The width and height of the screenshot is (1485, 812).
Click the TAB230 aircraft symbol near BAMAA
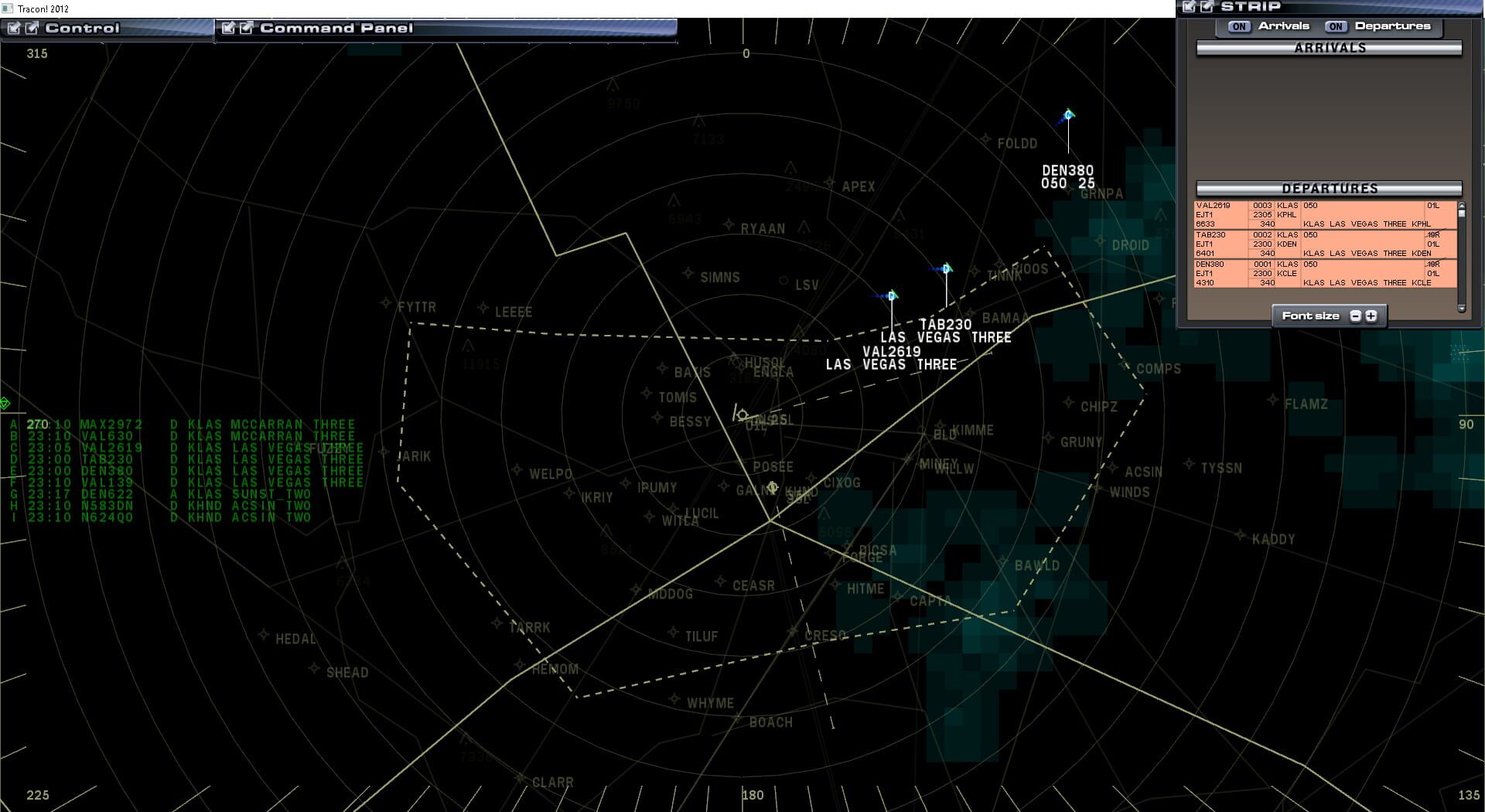(x=945, y=268)
